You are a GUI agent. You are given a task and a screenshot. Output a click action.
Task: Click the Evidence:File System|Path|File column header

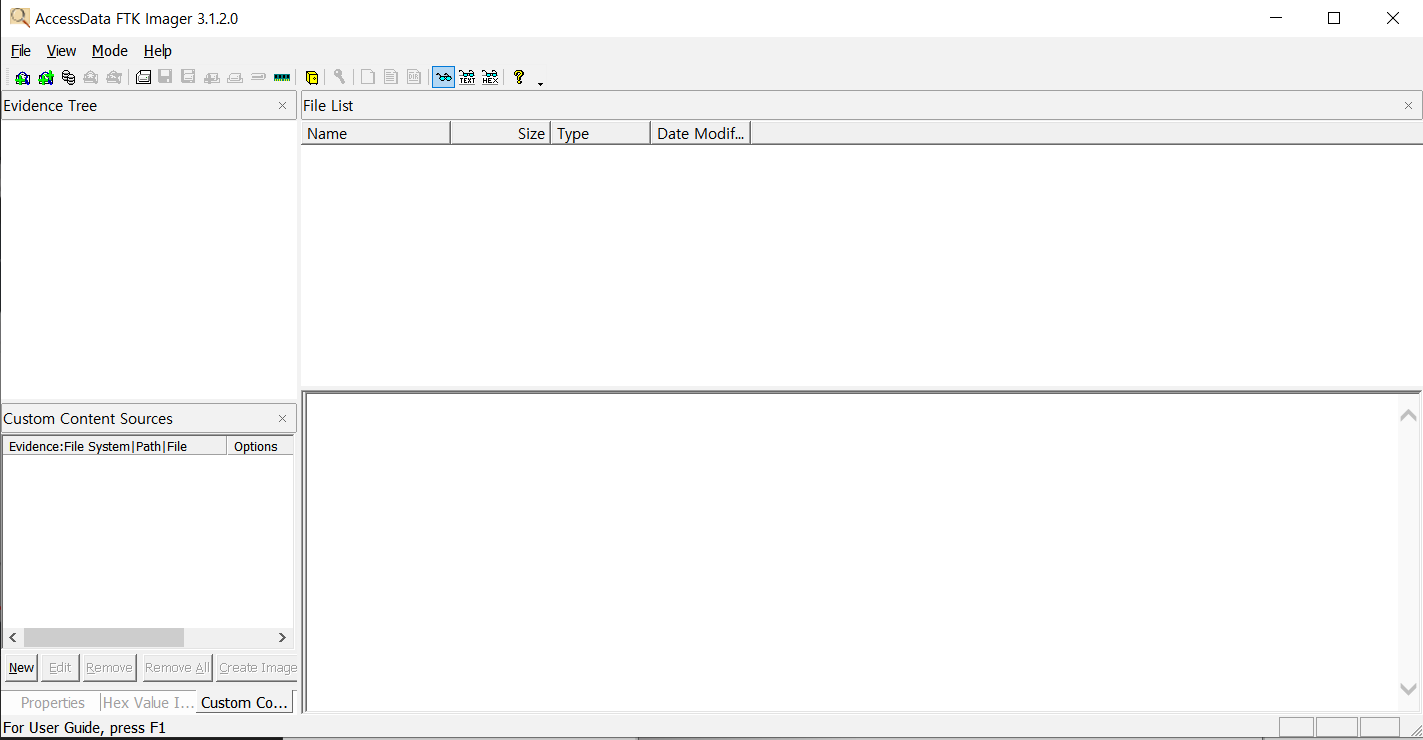point(115,446)
